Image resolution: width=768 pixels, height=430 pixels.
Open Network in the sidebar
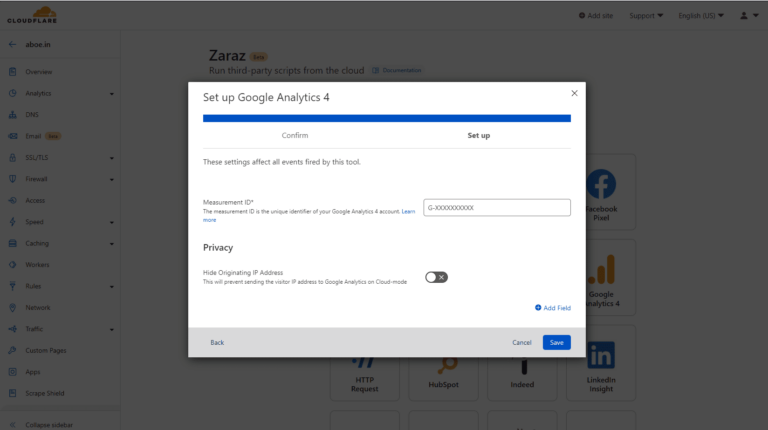click(x=38, y=308)
